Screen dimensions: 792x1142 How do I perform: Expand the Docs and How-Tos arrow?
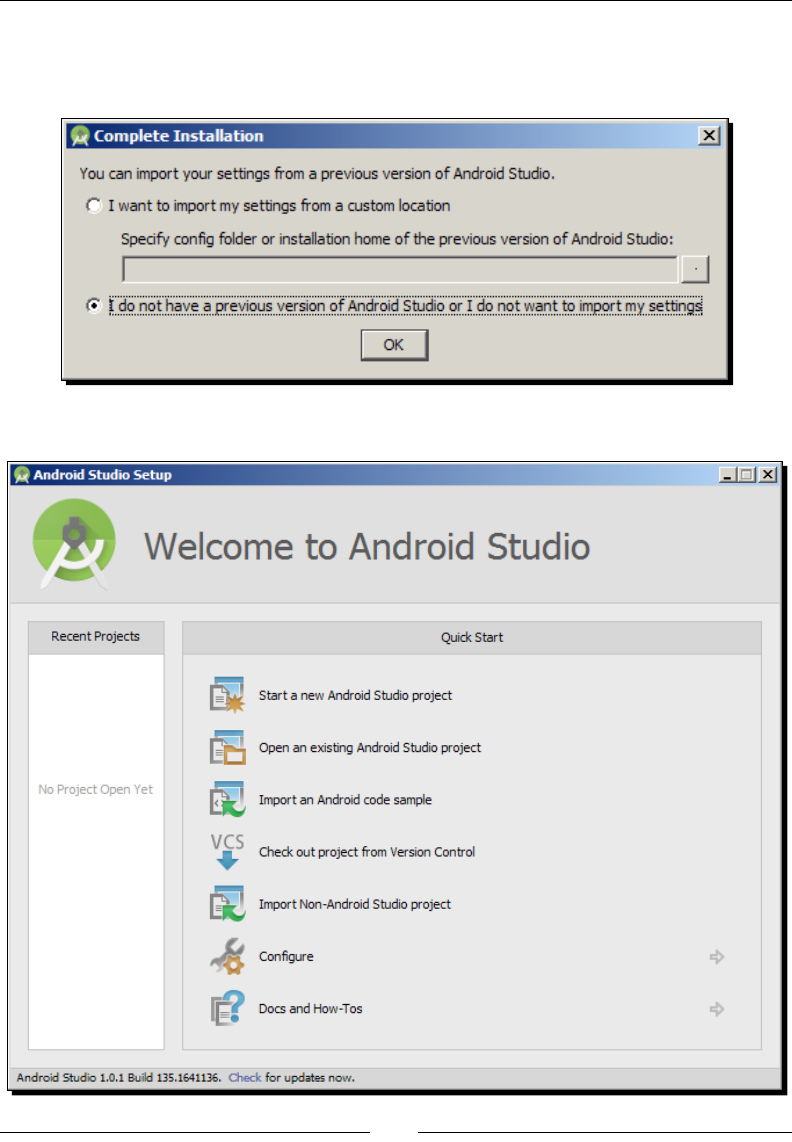click(x=717, y=1009)
